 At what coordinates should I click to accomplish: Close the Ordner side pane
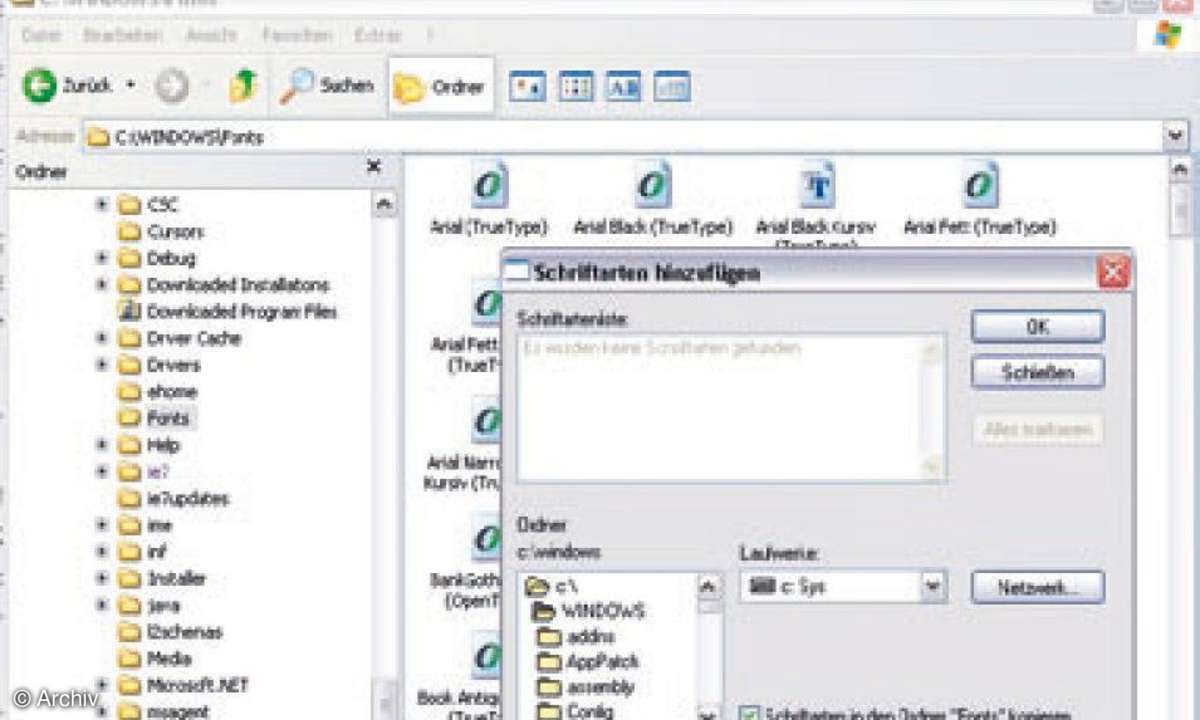374,167
